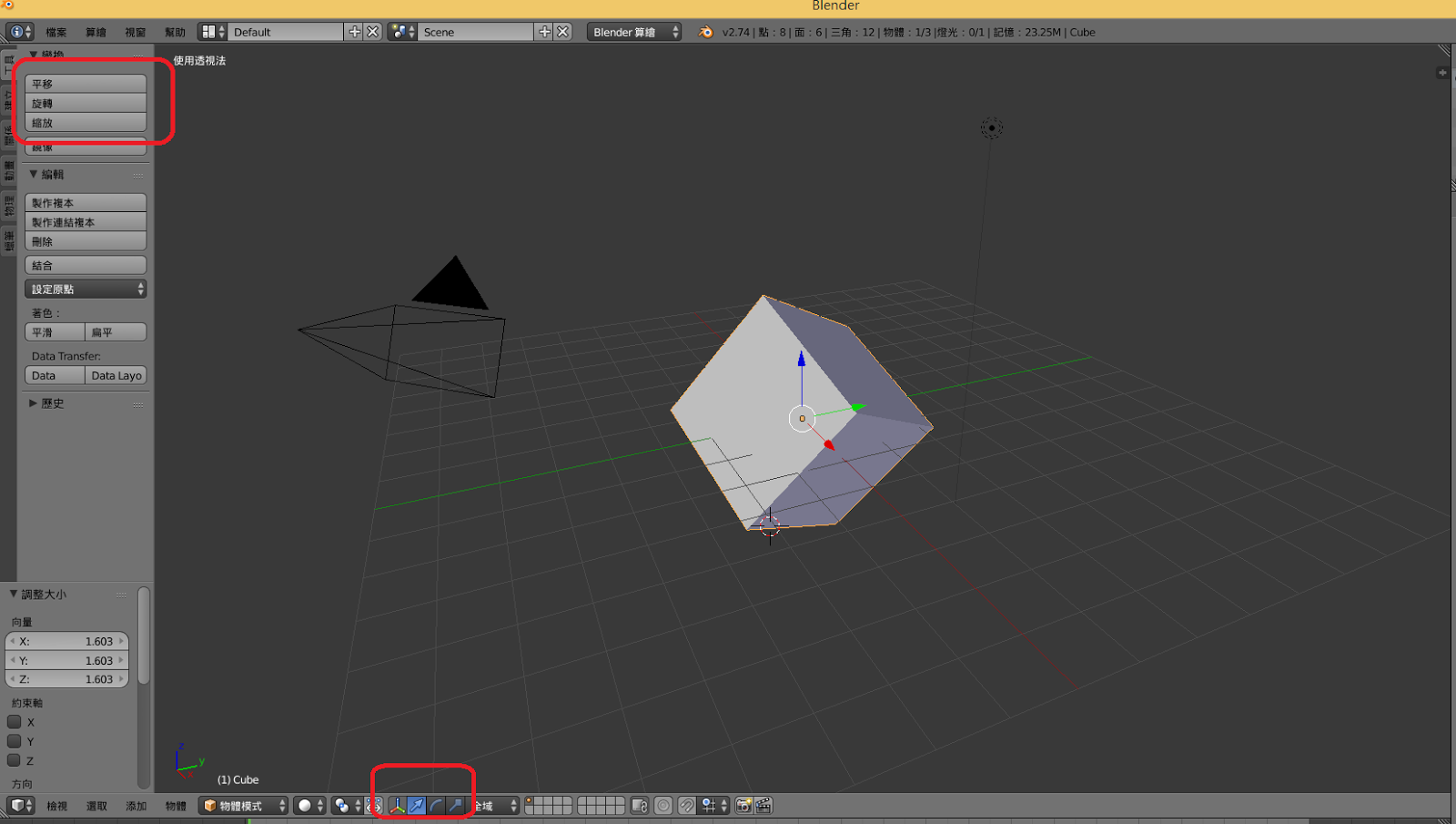Select the lamp object in the viewport
The width and height of the screenshot is (1456, 824).
pos(992,128)
